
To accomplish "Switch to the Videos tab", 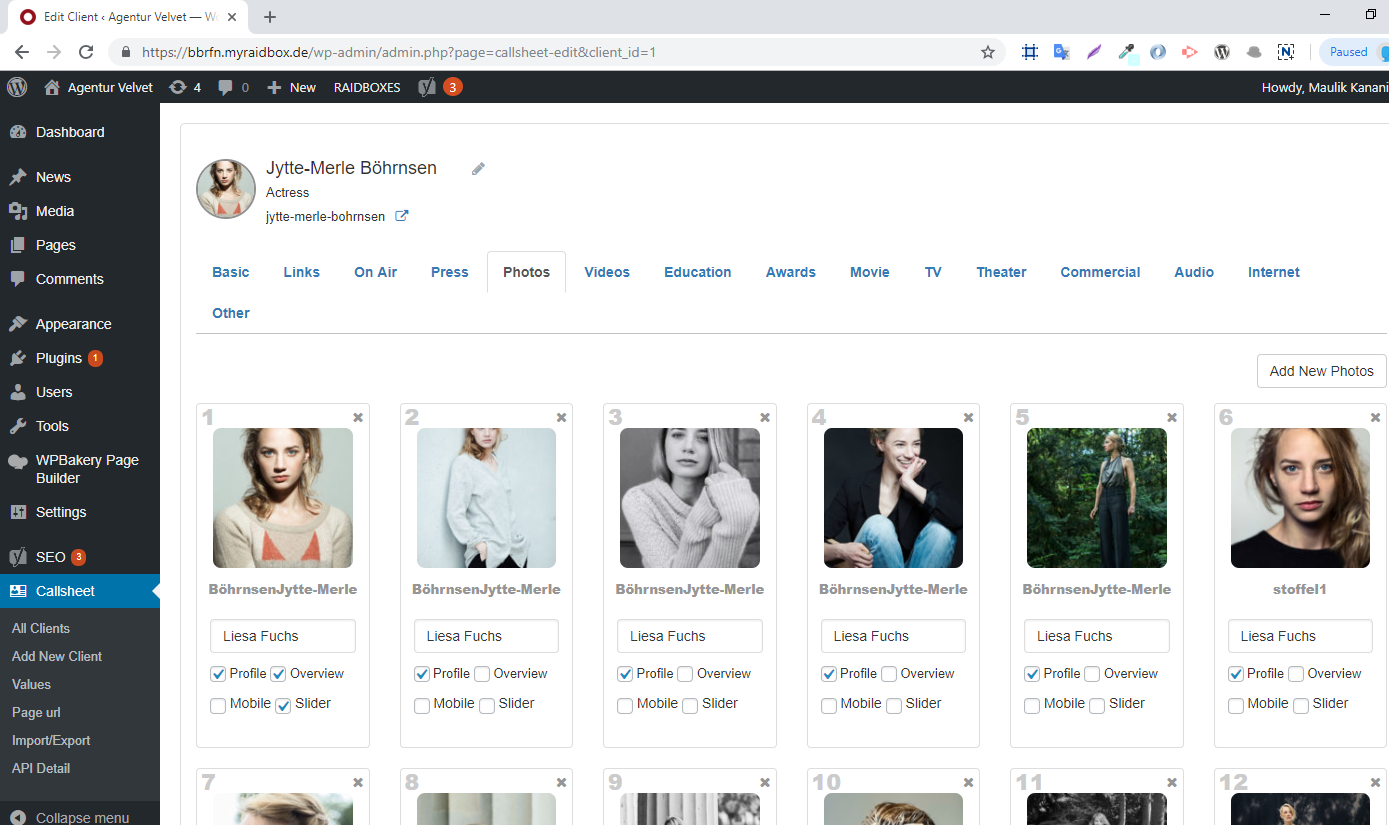I will pos(607,272).
